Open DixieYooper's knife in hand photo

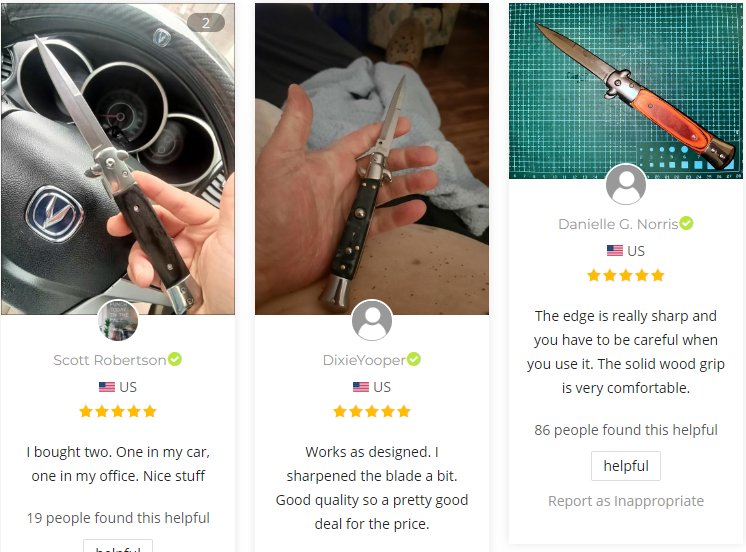[372, 159]
